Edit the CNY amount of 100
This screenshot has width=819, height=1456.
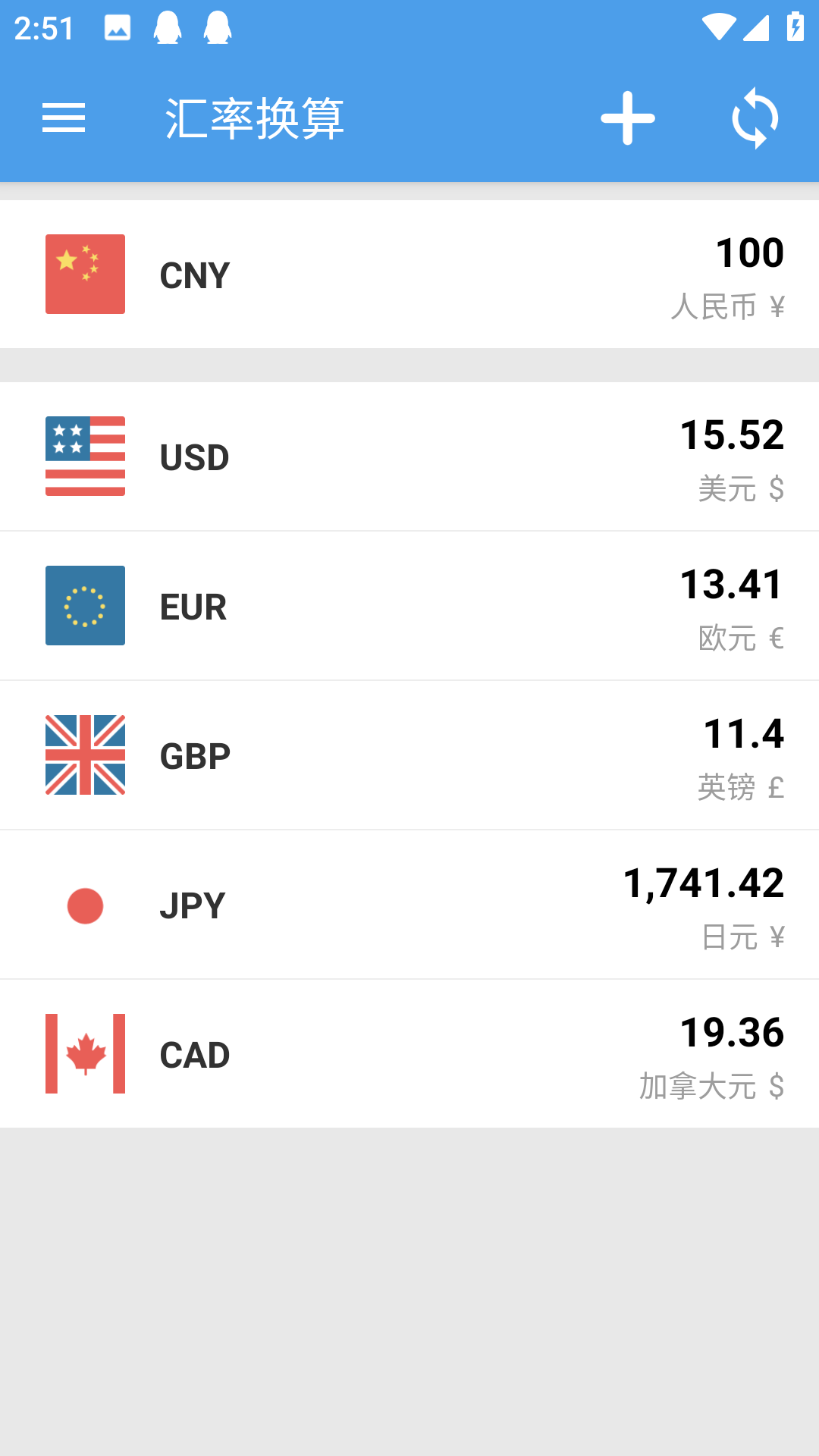749,253
